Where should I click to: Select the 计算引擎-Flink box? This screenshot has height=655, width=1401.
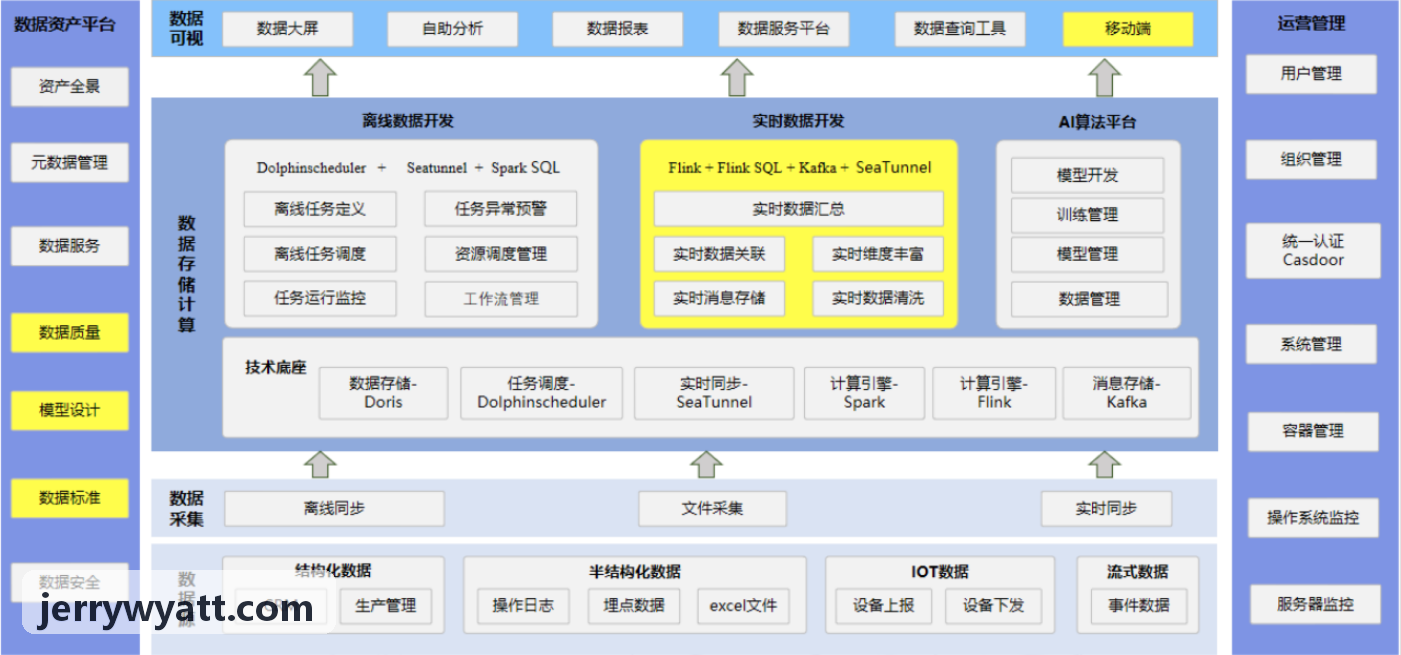coord(994,393)
